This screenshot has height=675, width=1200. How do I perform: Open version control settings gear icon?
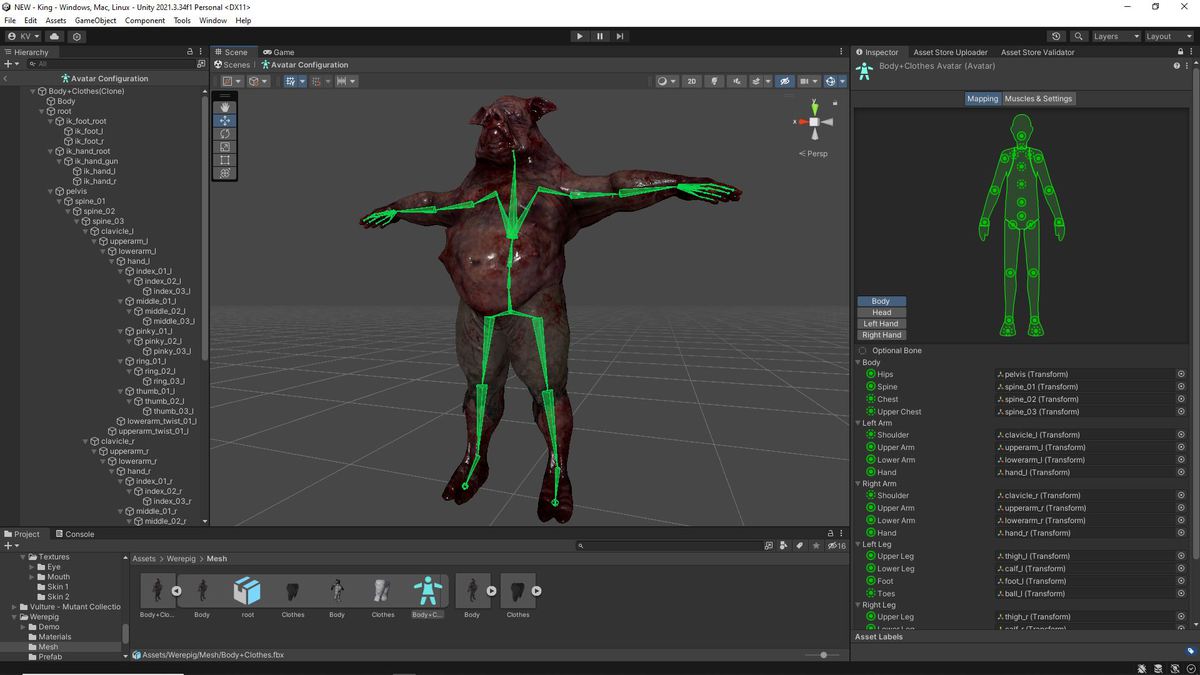(77, 36)
